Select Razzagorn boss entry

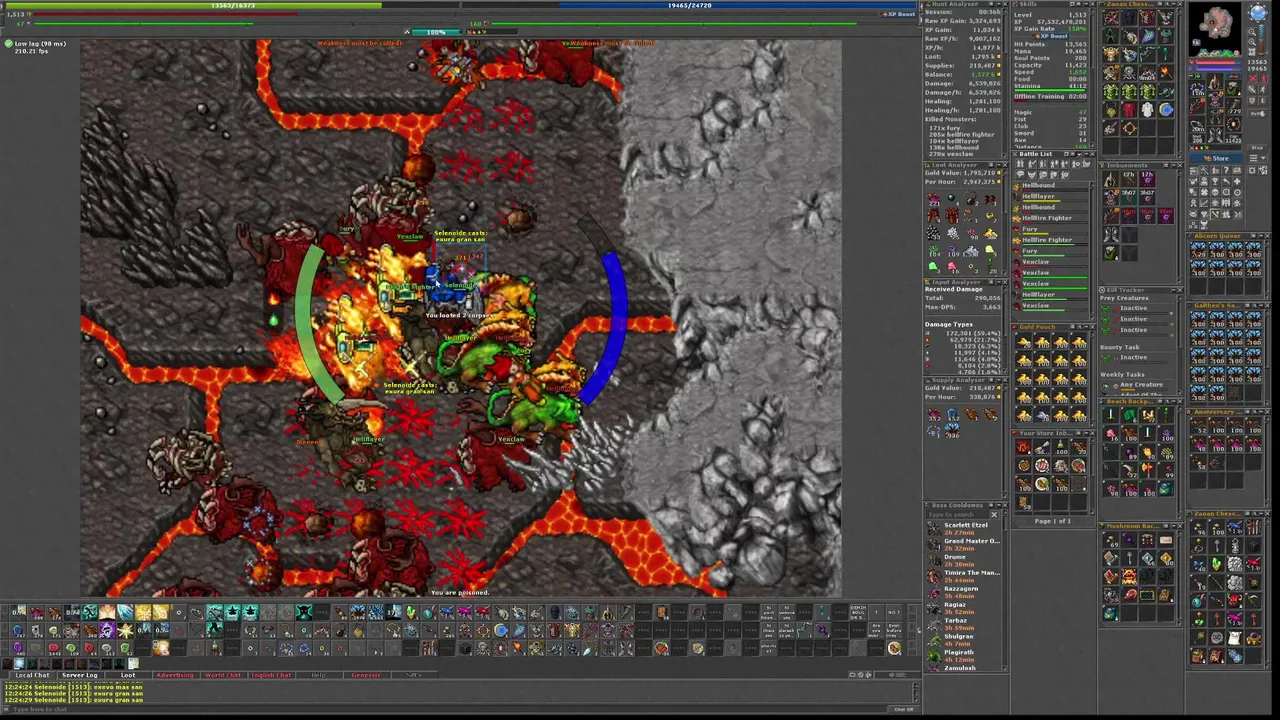(x=963, y=592)
